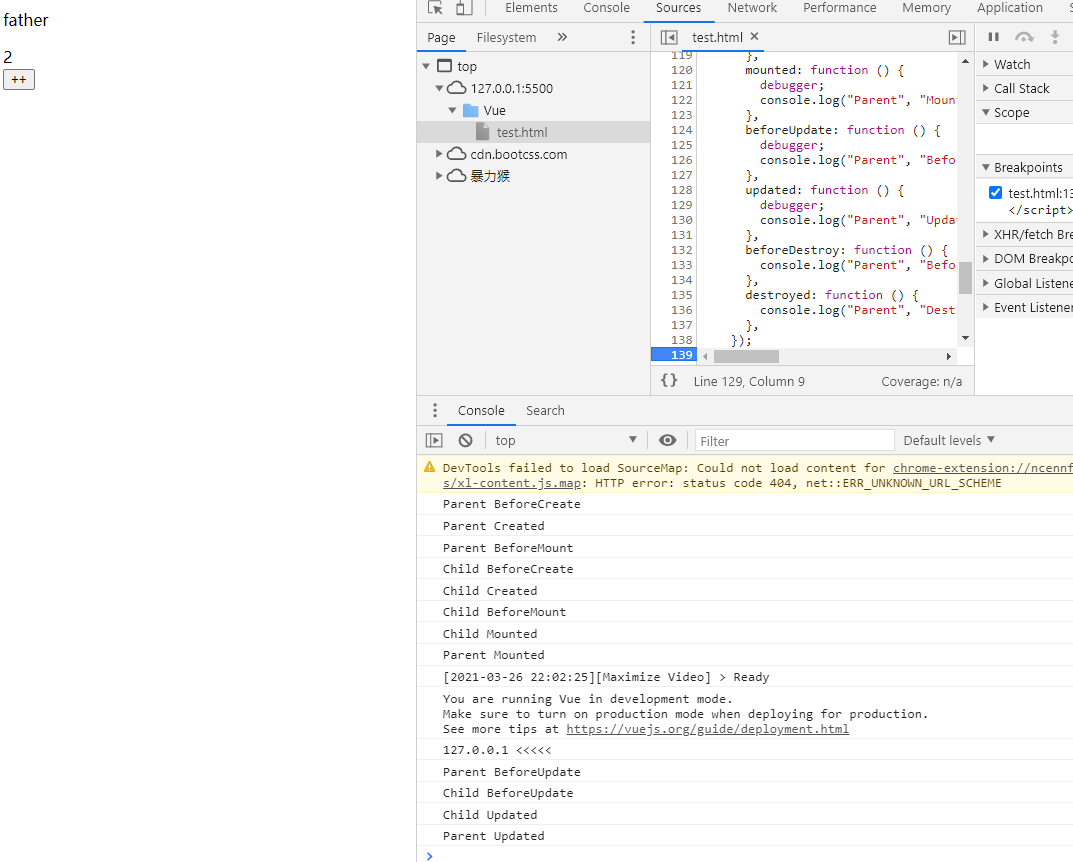
Task: Collapse the 127.0.0.1:5500 node
Action: [x=439, y=88]
